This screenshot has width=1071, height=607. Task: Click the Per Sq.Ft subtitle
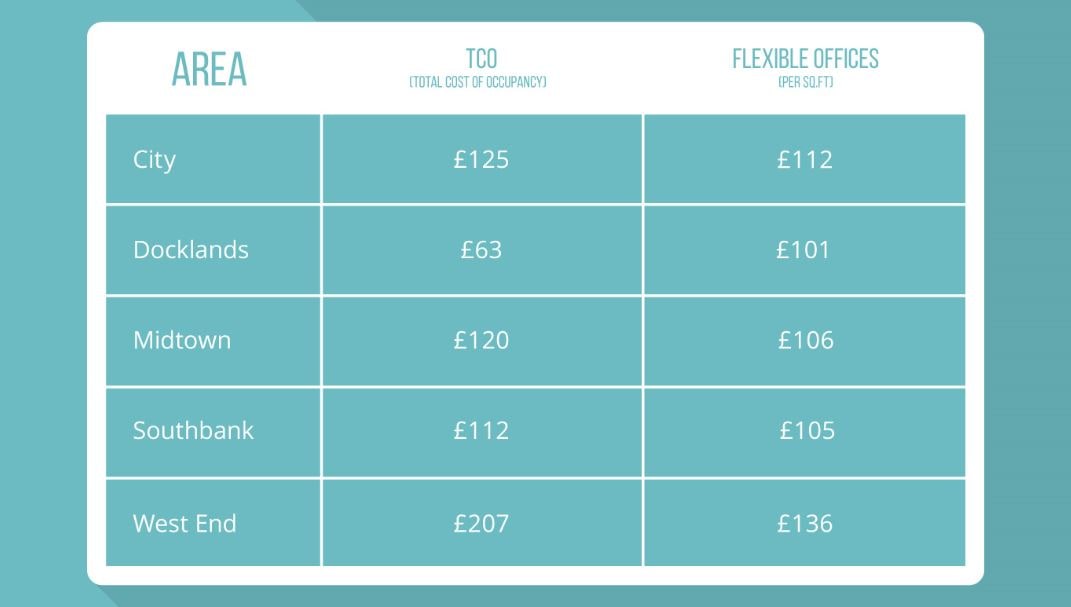click(x=806, y=83)
